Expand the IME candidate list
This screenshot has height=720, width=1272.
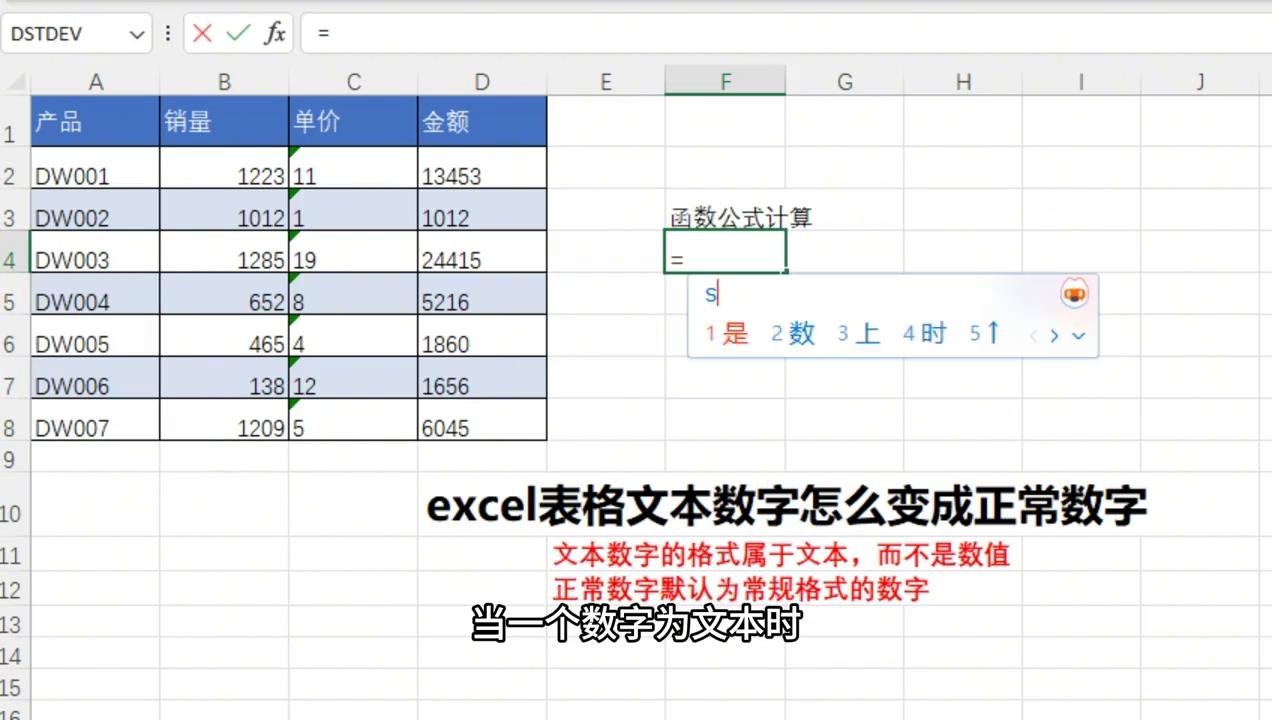pos(1078,335)
